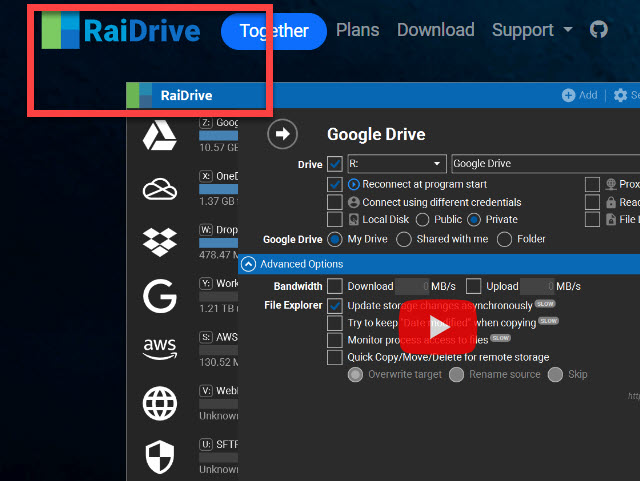Enable the Local Disk checkbox
Screen dimensions: 640x481
pos(335,219)
